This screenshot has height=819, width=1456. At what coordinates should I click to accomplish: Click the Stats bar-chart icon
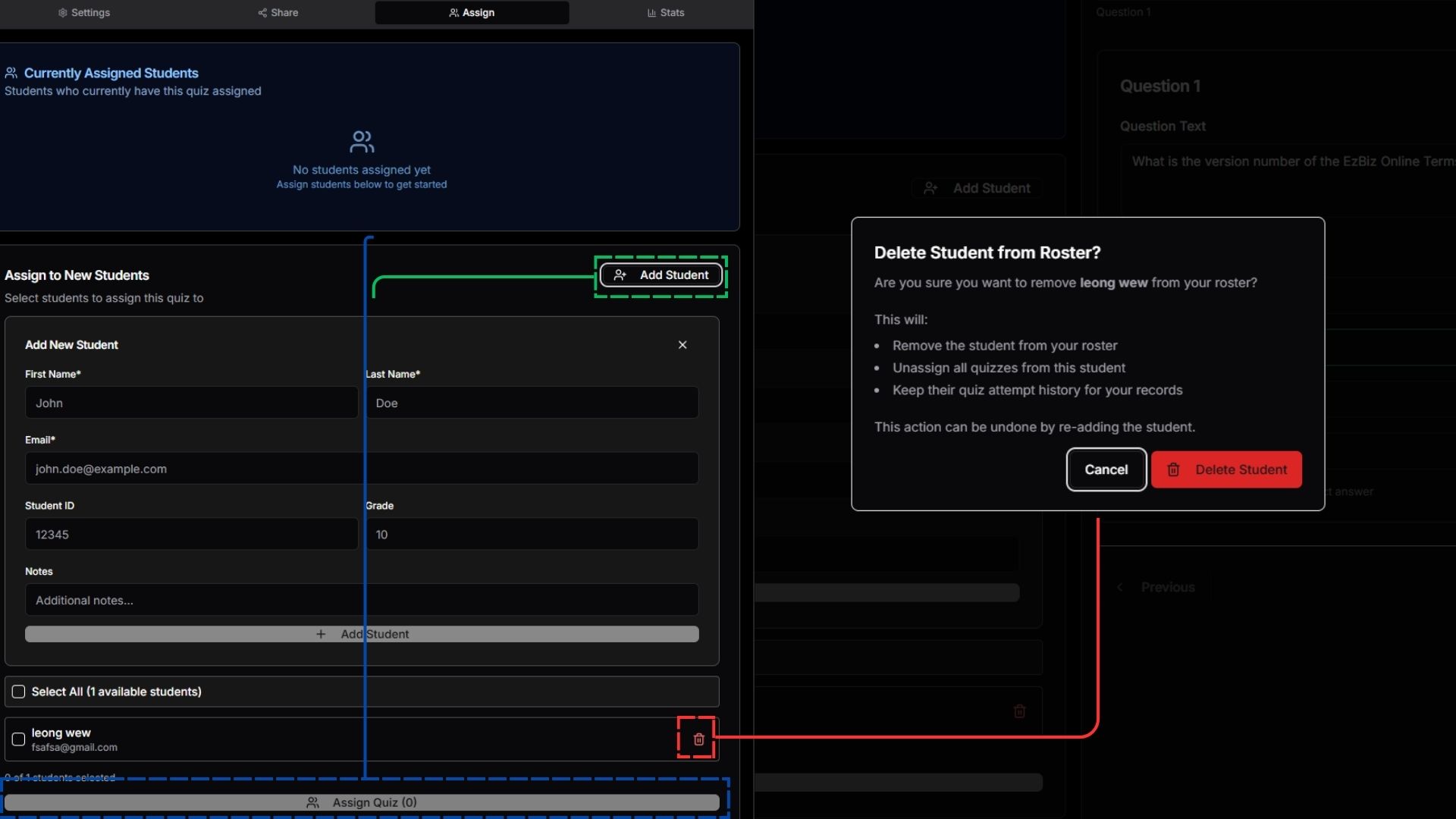pos(651,12)
